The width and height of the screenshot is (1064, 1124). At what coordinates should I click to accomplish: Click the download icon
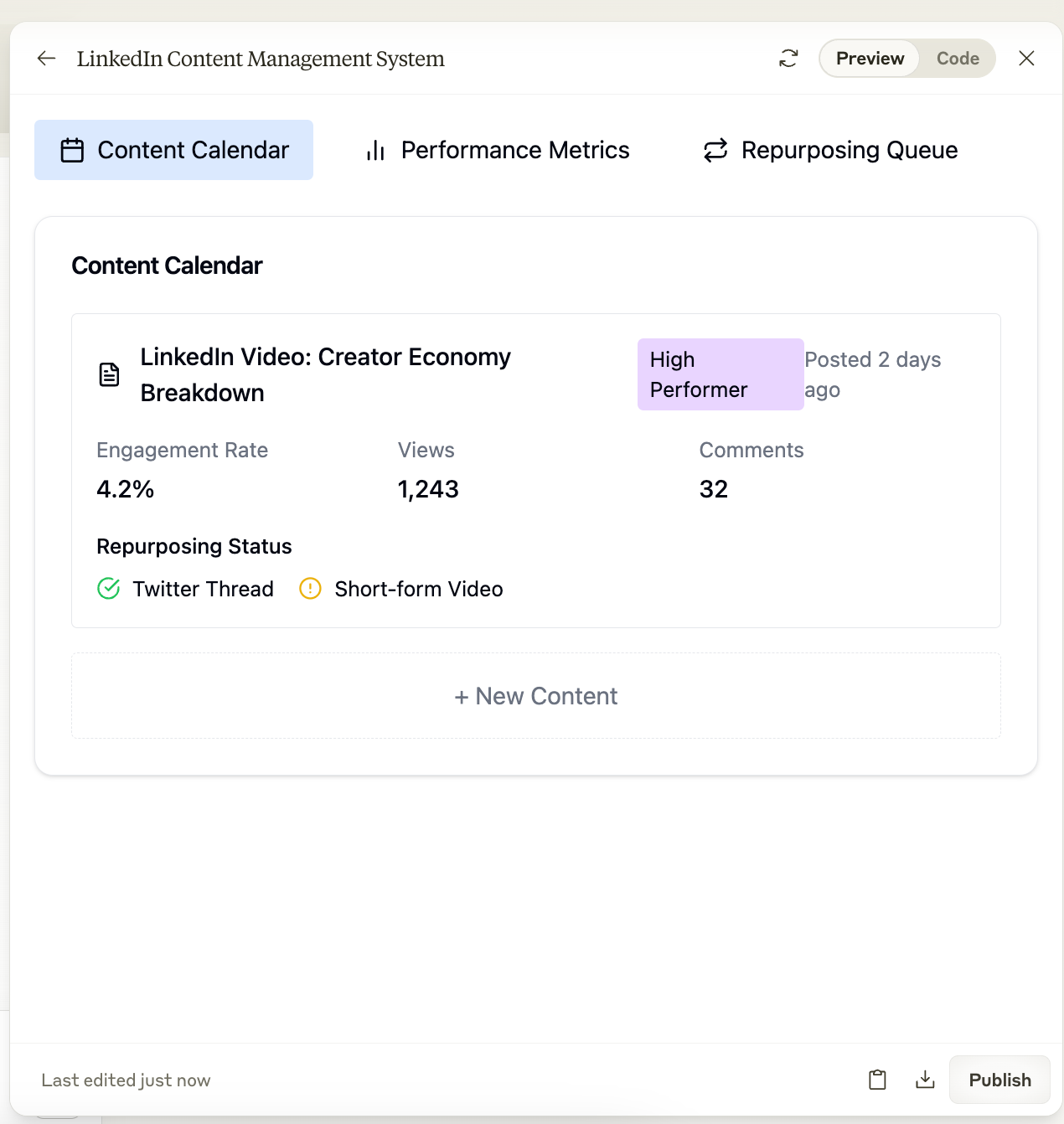tap(925, 1080)
